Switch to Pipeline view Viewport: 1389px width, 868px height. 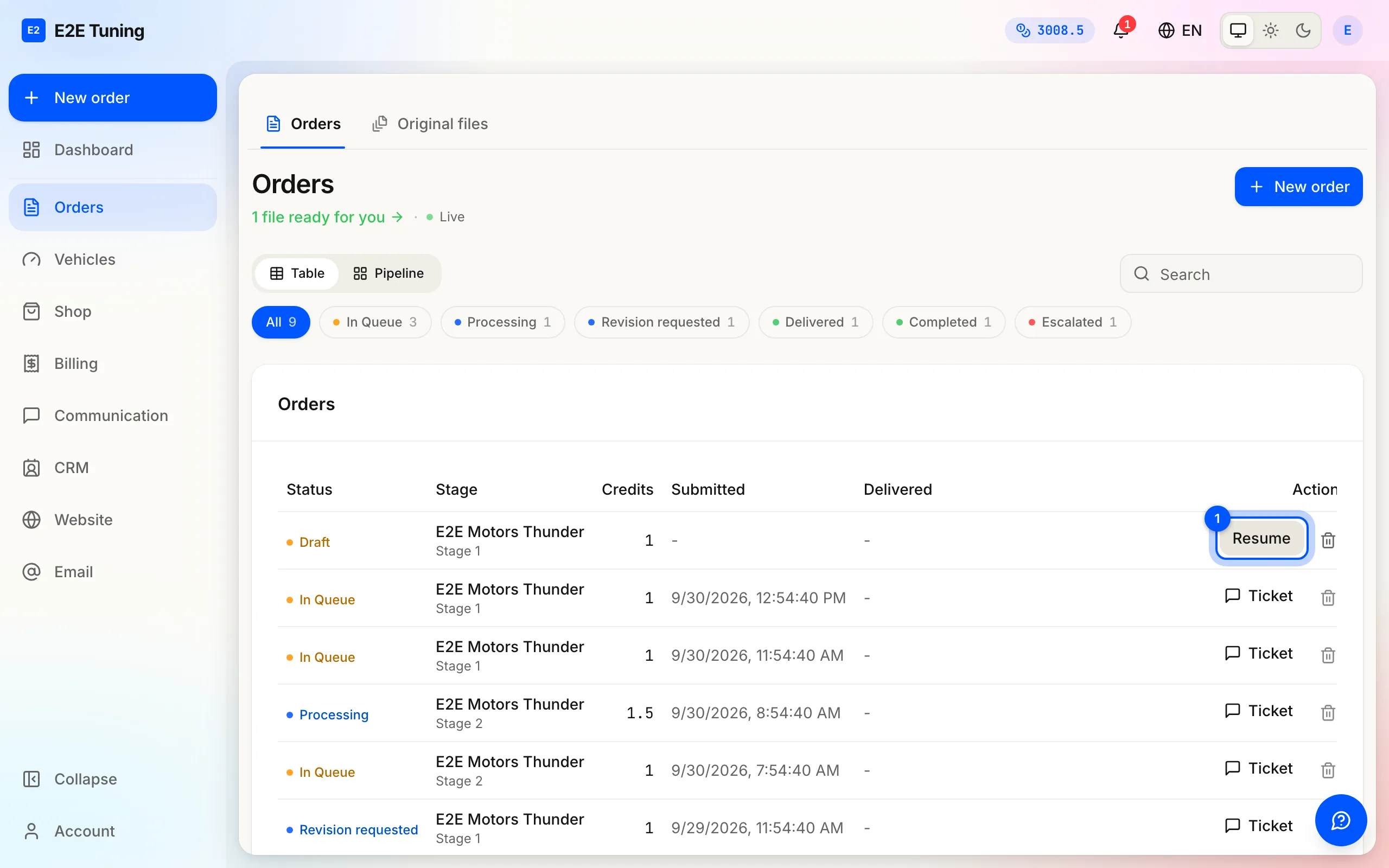tap(388, 273)
